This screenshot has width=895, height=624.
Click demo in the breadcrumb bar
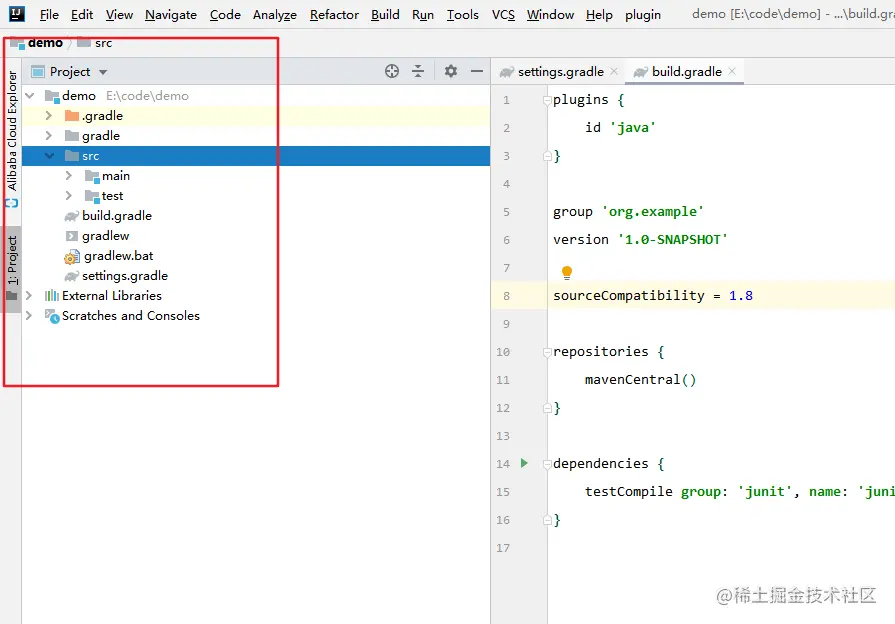46,43
